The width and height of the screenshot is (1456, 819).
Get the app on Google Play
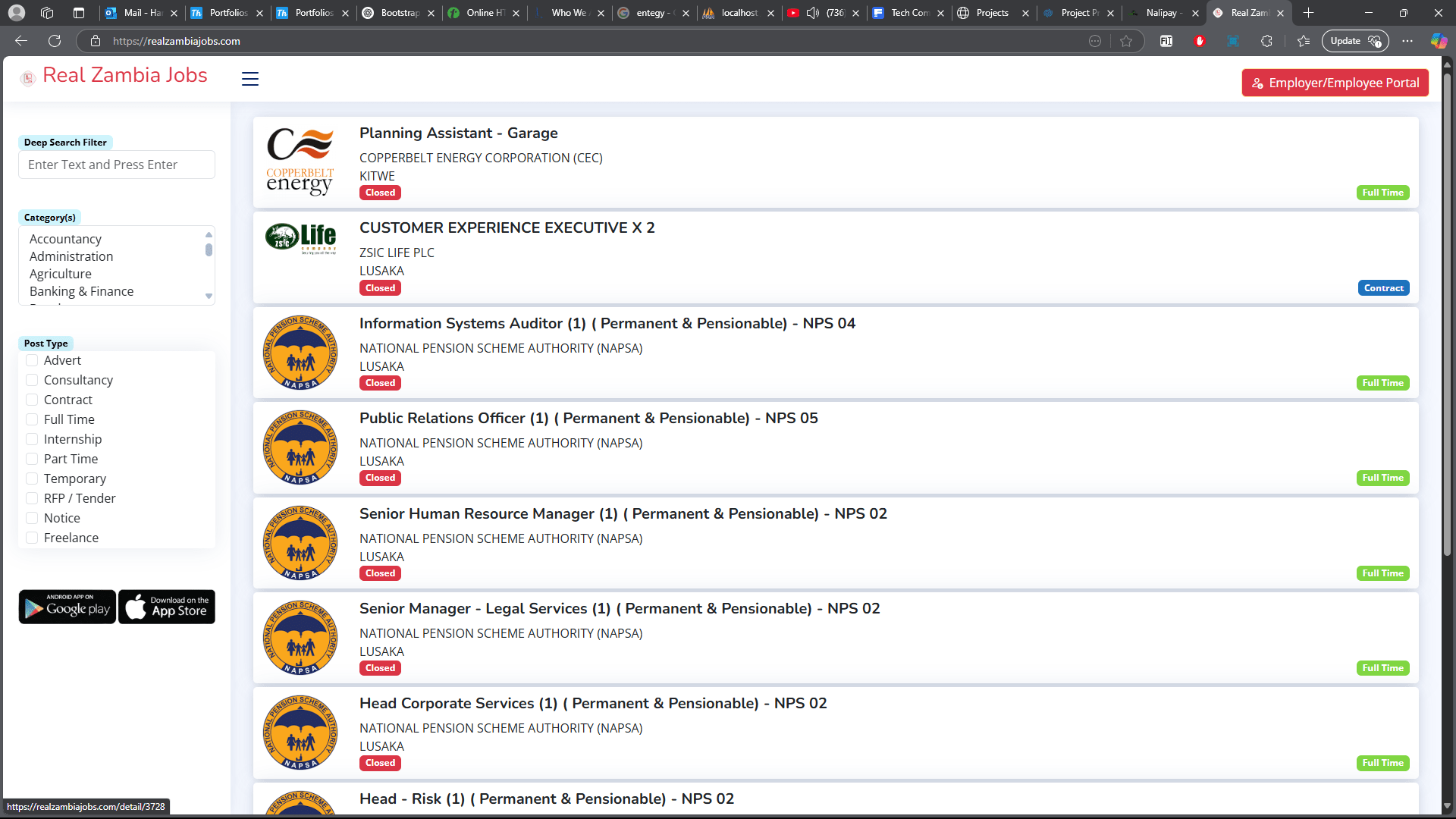(x=67, y=607)
